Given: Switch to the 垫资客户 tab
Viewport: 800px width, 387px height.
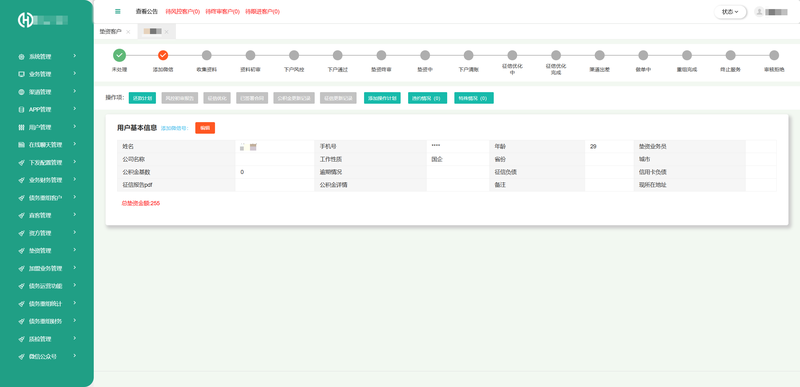Looking at the screenshot, I should (x=111, y=32).
